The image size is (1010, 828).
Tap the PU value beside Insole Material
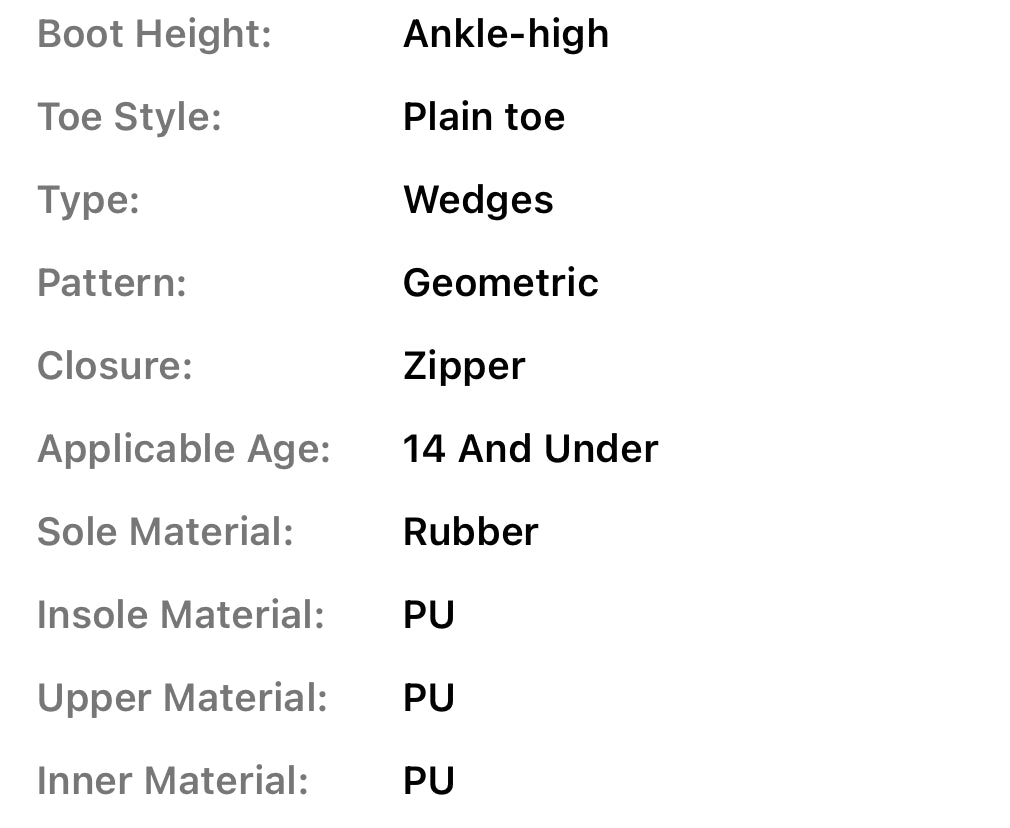[429, 615]
